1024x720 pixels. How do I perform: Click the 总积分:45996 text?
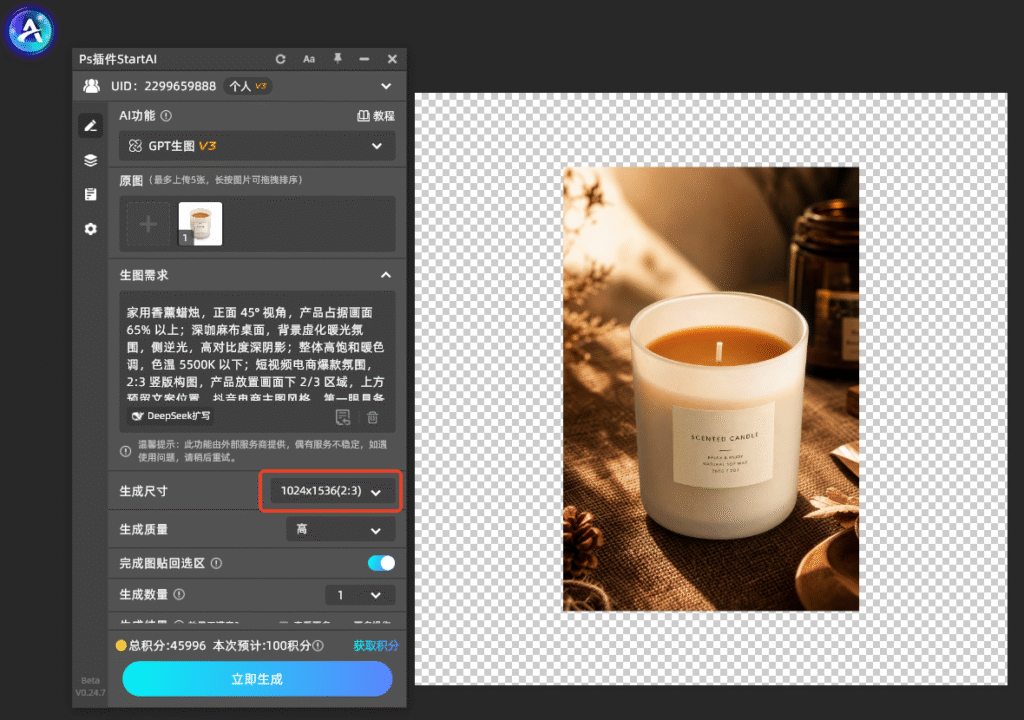168,646
